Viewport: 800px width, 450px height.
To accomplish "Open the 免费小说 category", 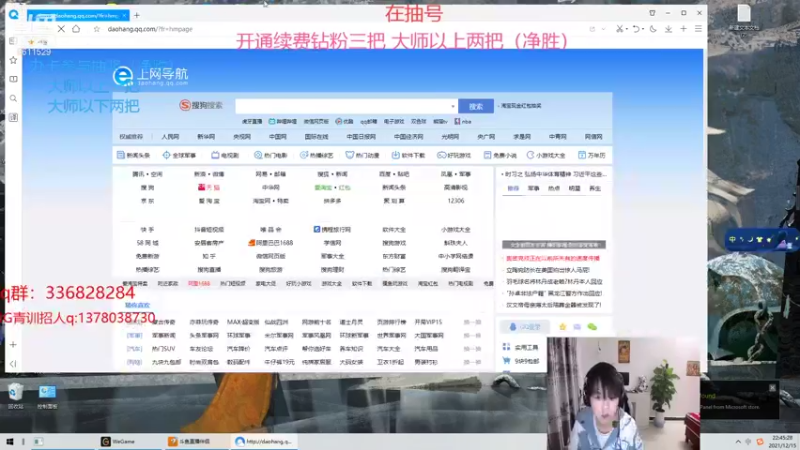I will (500, 155).
